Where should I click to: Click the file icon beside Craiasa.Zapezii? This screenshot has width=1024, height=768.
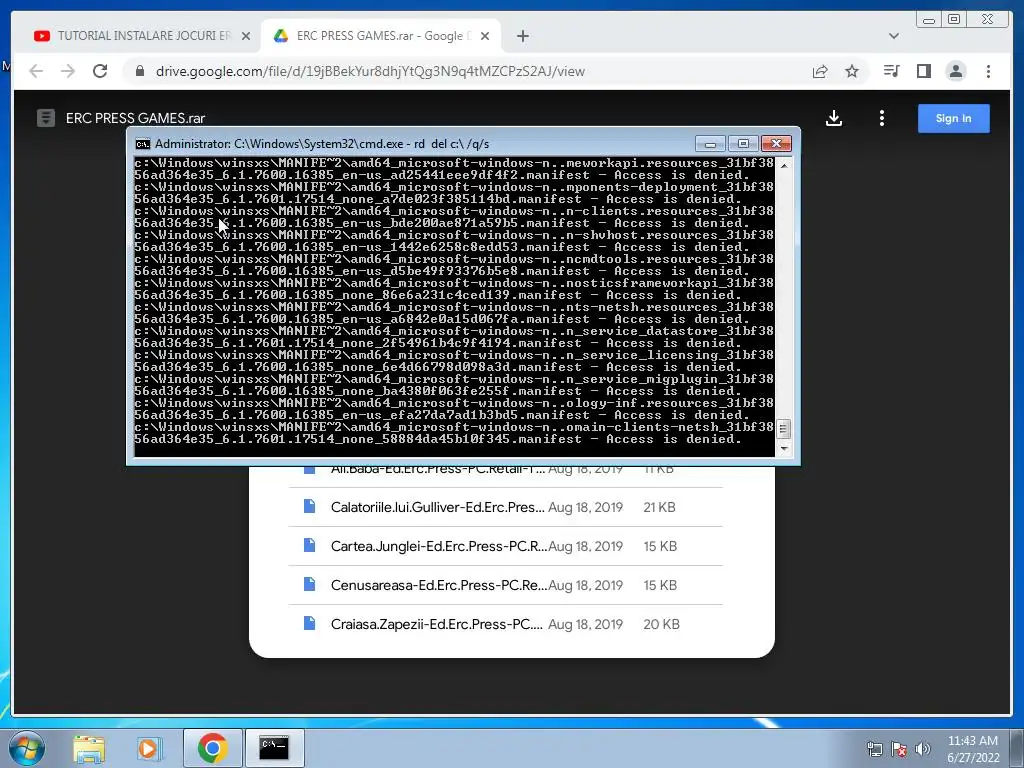310,624
